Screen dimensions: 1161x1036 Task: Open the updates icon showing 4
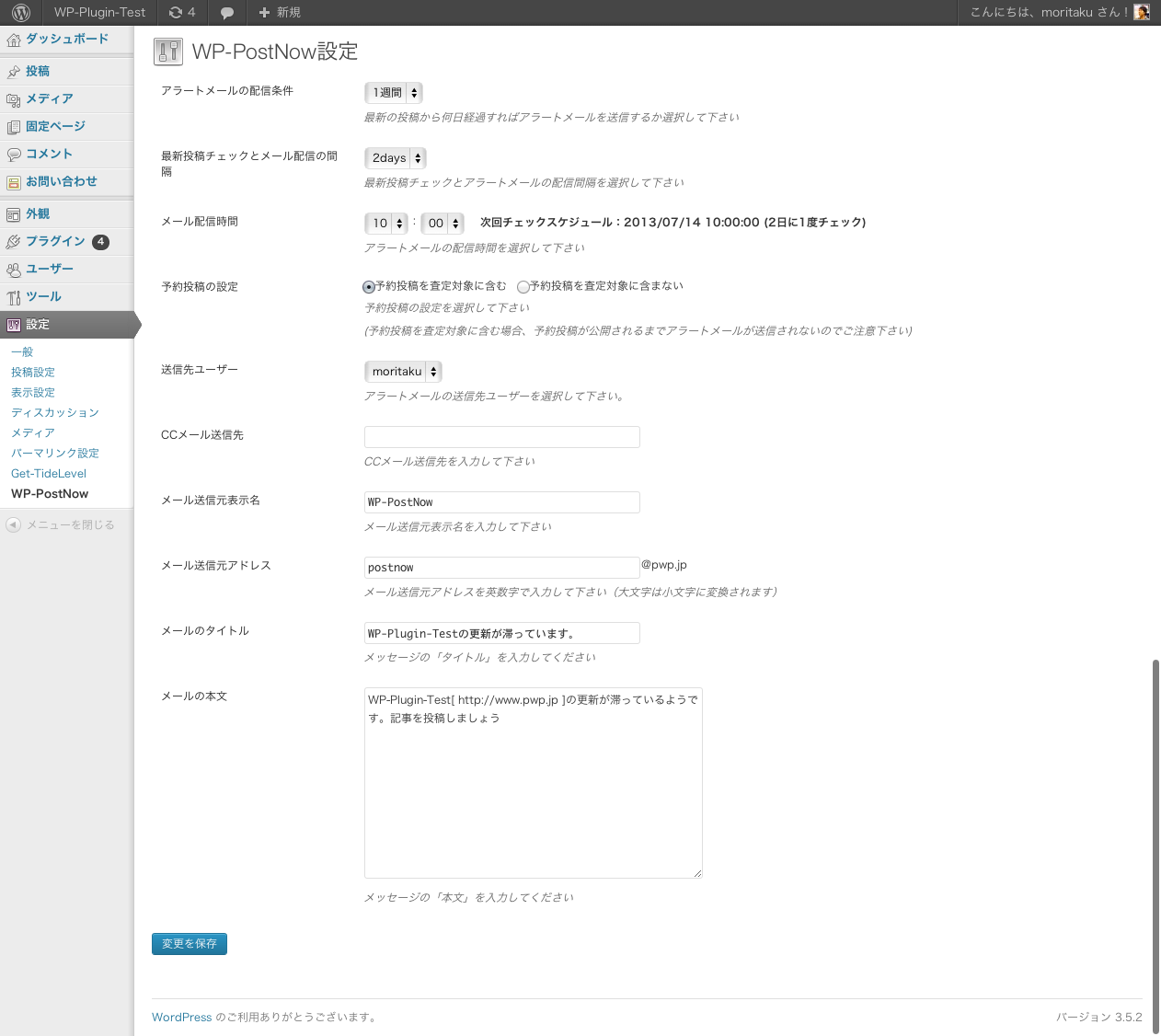pyautogui.click(x=182, y=12)
